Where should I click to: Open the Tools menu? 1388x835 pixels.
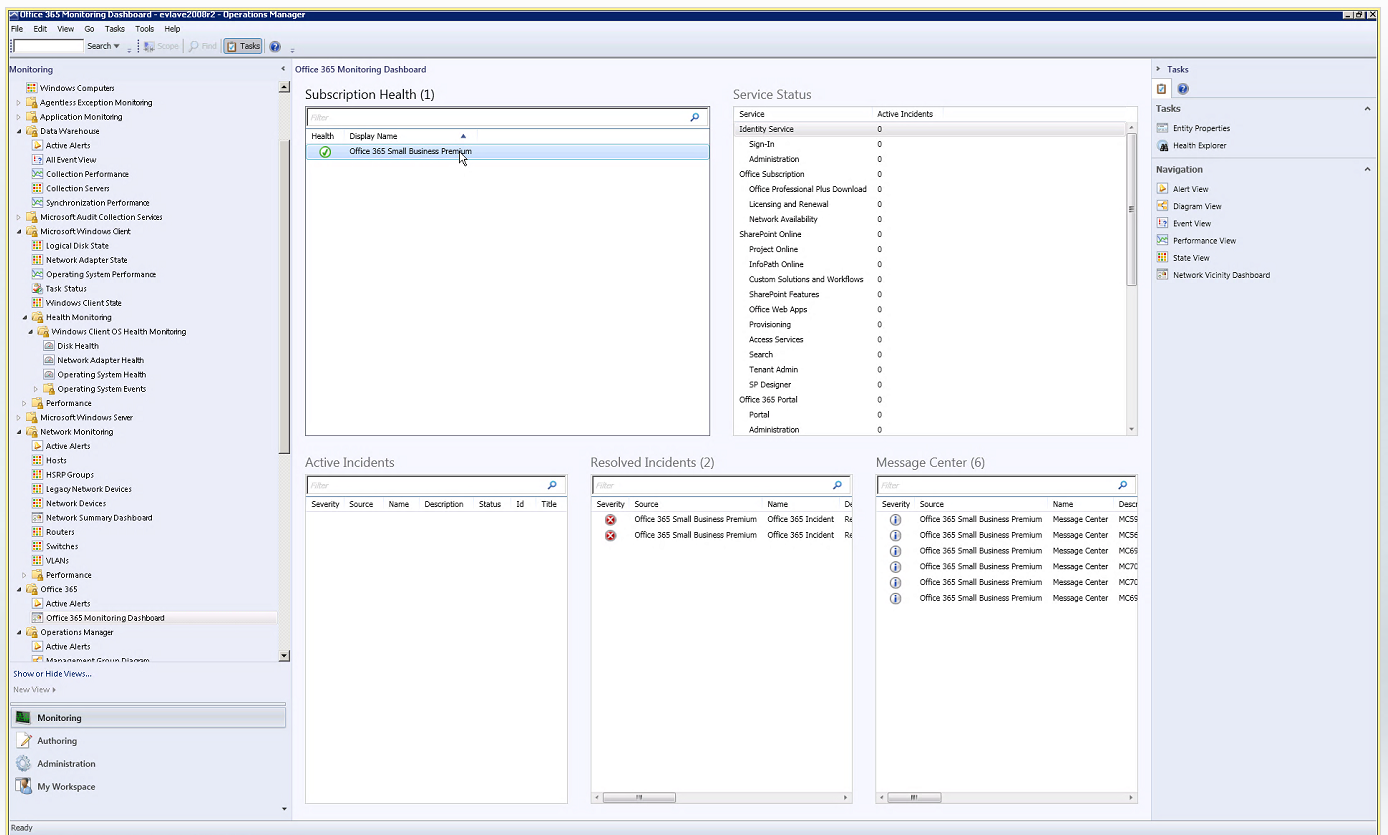click(145, 29)
